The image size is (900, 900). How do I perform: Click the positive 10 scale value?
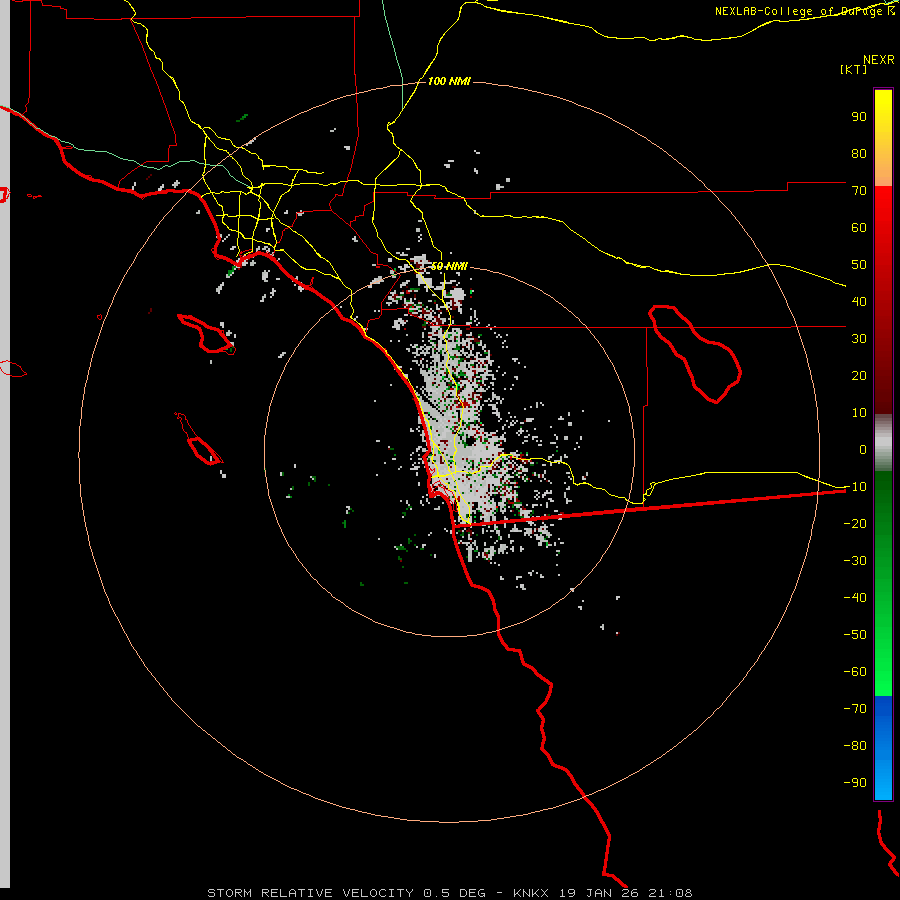(859, 413)
